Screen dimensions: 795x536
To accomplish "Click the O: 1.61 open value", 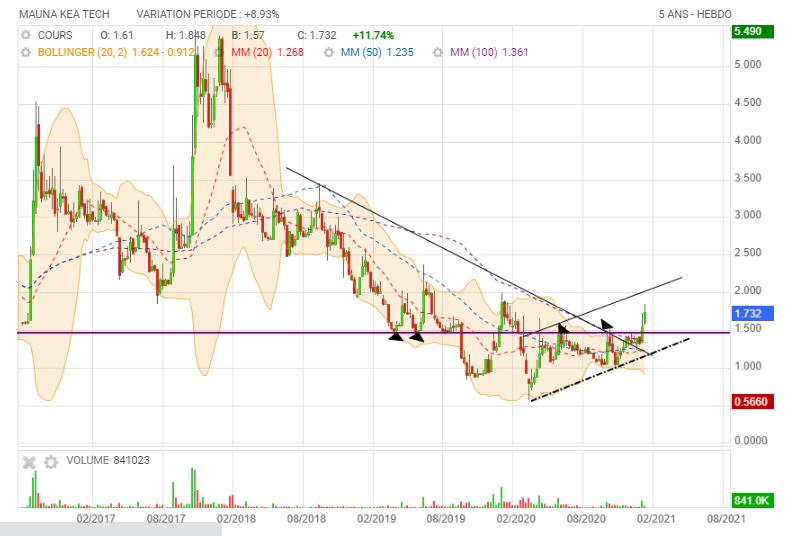I will pyautogui.click(x=117, y=35).
